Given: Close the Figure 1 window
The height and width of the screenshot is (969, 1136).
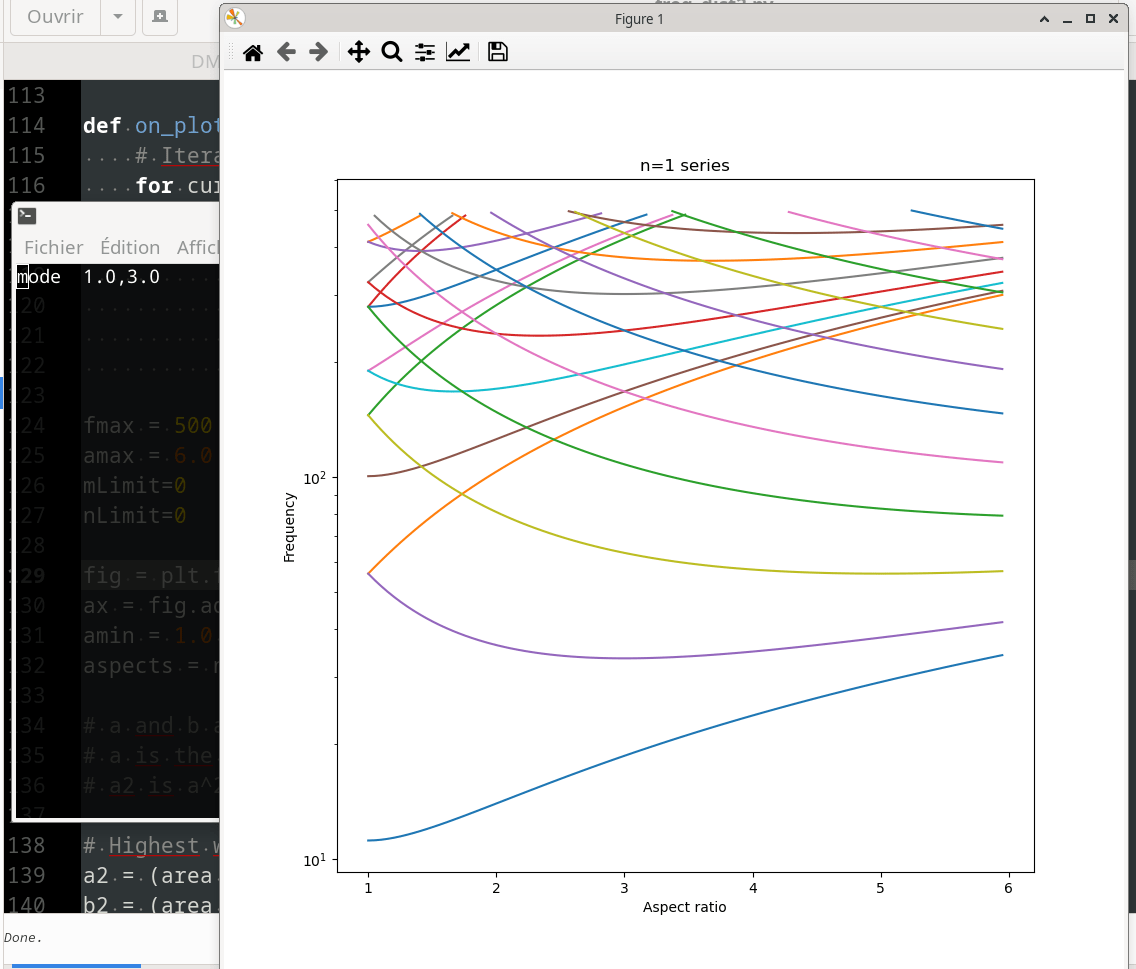Looking at the screenshot, I should click(x=1114, y=19).
